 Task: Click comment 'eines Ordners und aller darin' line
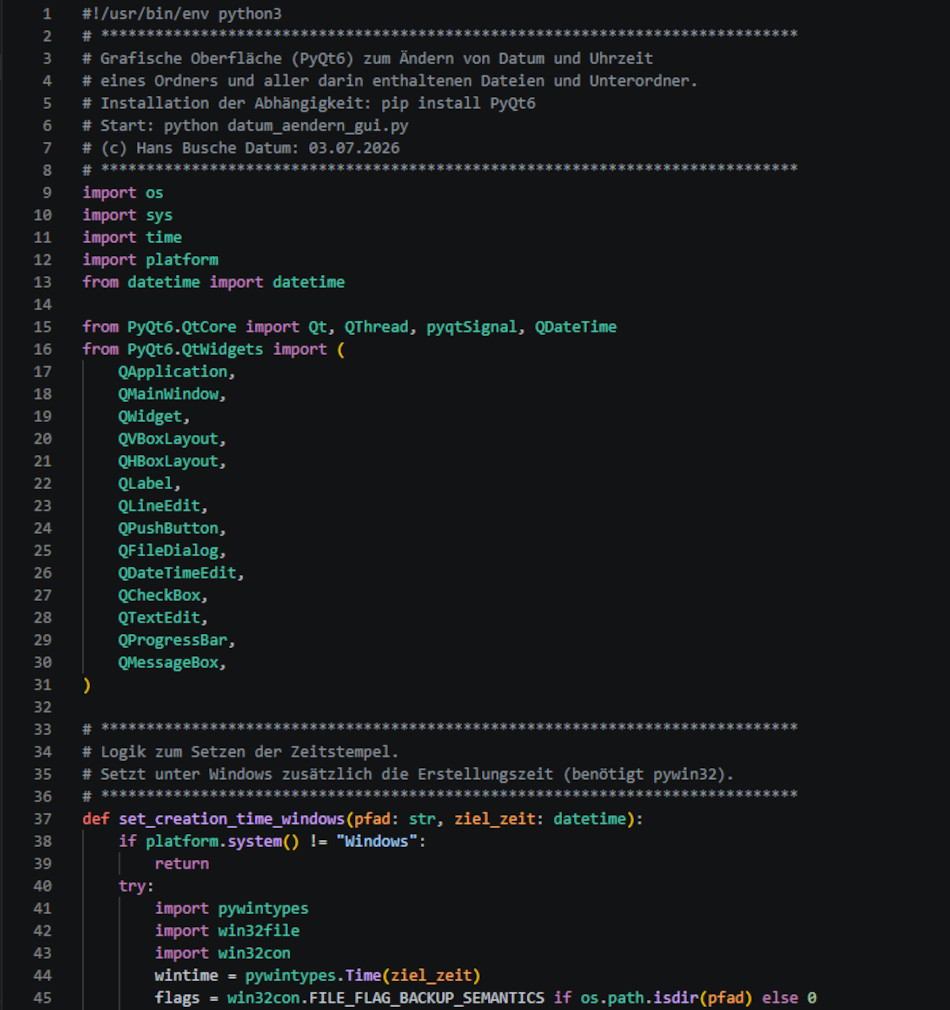390,81
